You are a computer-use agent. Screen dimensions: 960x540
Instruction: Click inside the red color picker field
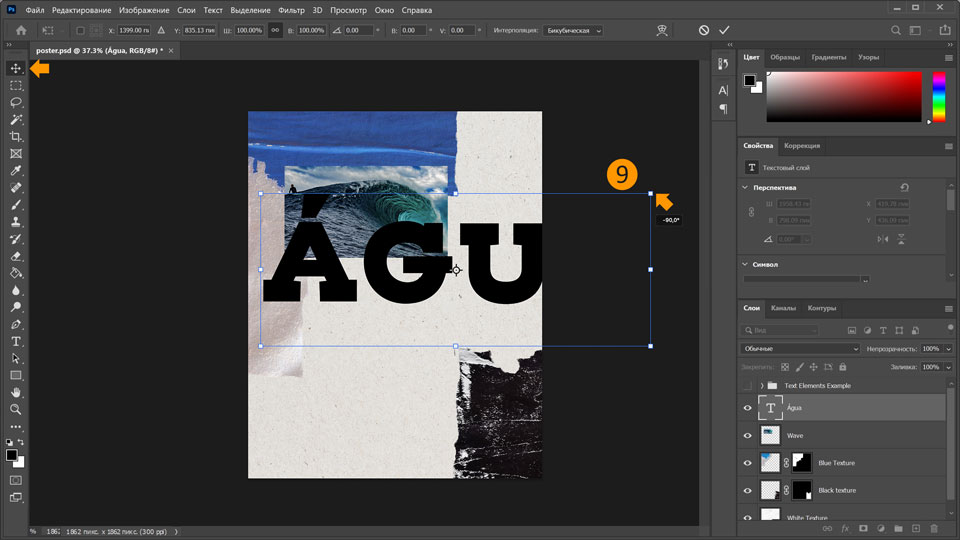[x=844, y=97]
